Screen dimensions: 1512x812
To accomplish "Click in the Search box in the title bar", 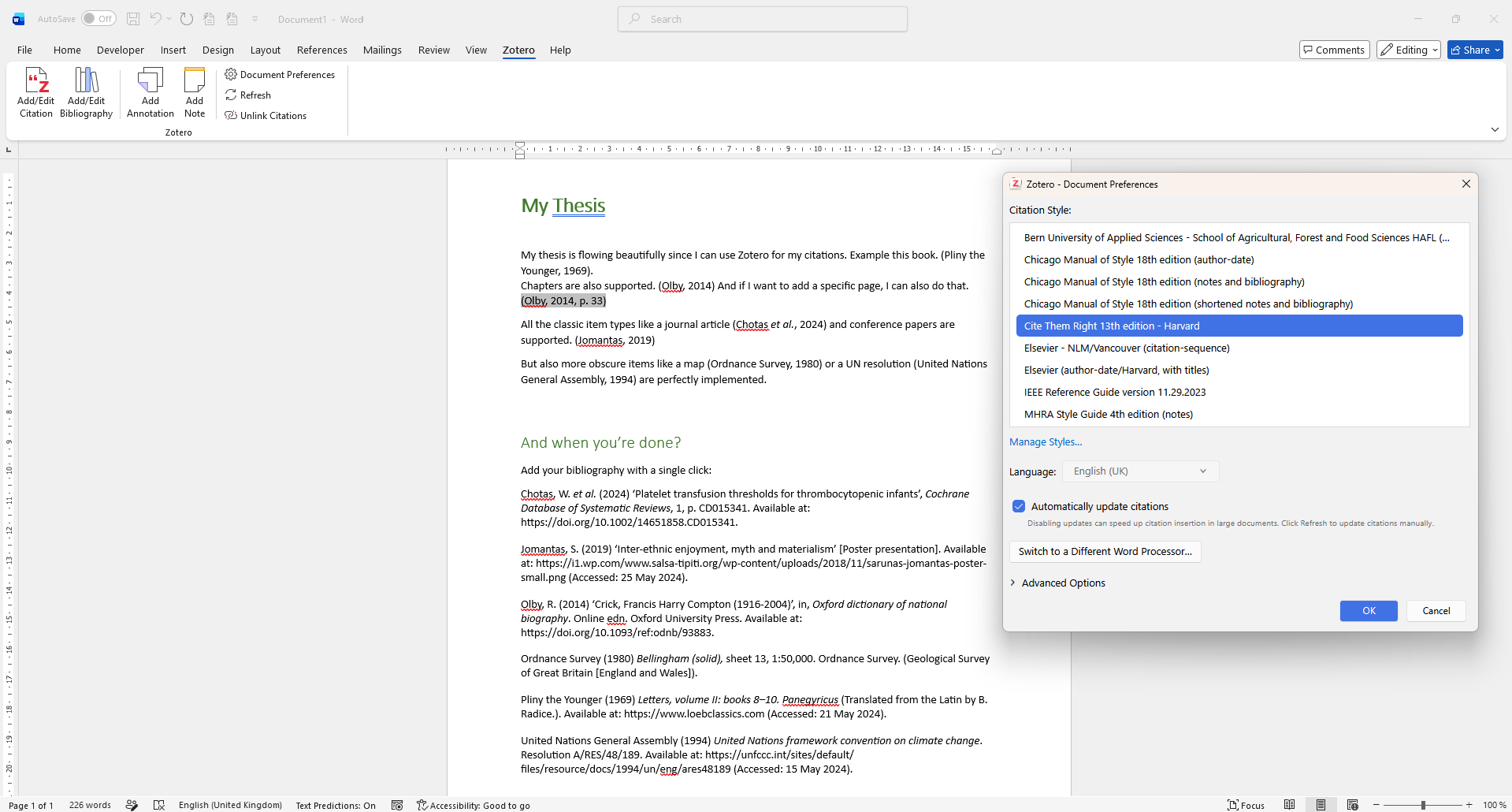I will click(763, 19).
